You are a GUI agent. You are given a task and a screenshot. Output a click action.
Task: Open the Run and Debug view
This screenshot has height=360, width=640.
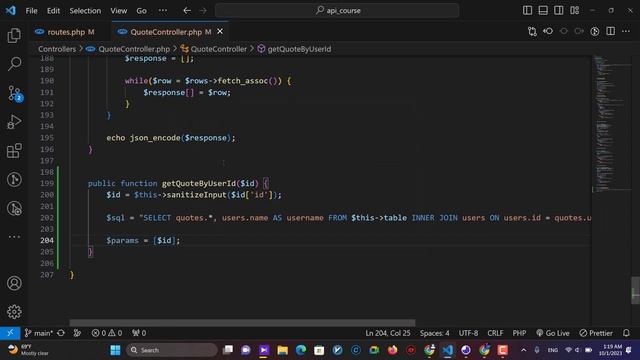(14, 122)
